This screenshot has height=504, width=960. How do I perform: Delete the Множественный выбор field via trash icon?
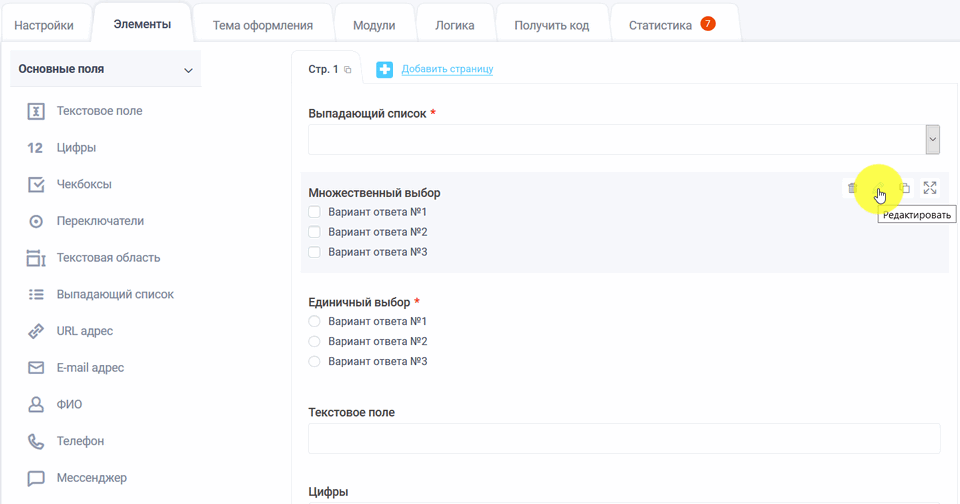click(852, 188)
